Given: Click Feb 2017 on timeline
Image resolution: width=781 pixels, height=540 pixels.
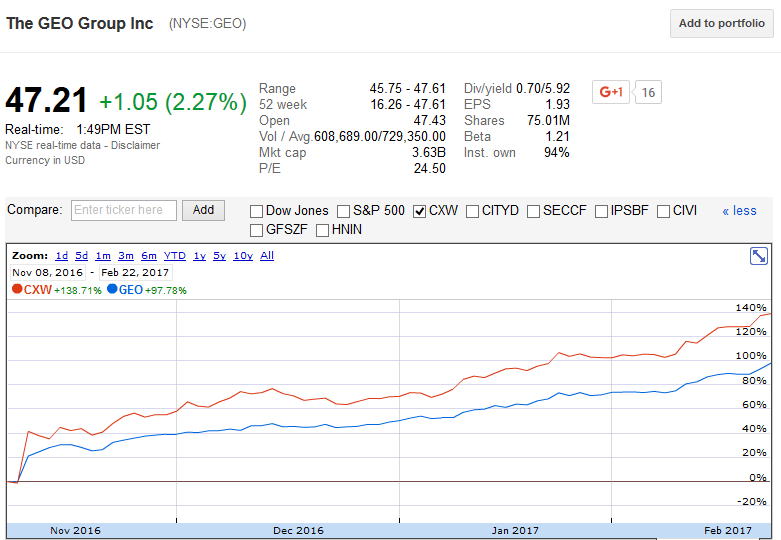Looking at the screenshot, I should click(728, 531).
